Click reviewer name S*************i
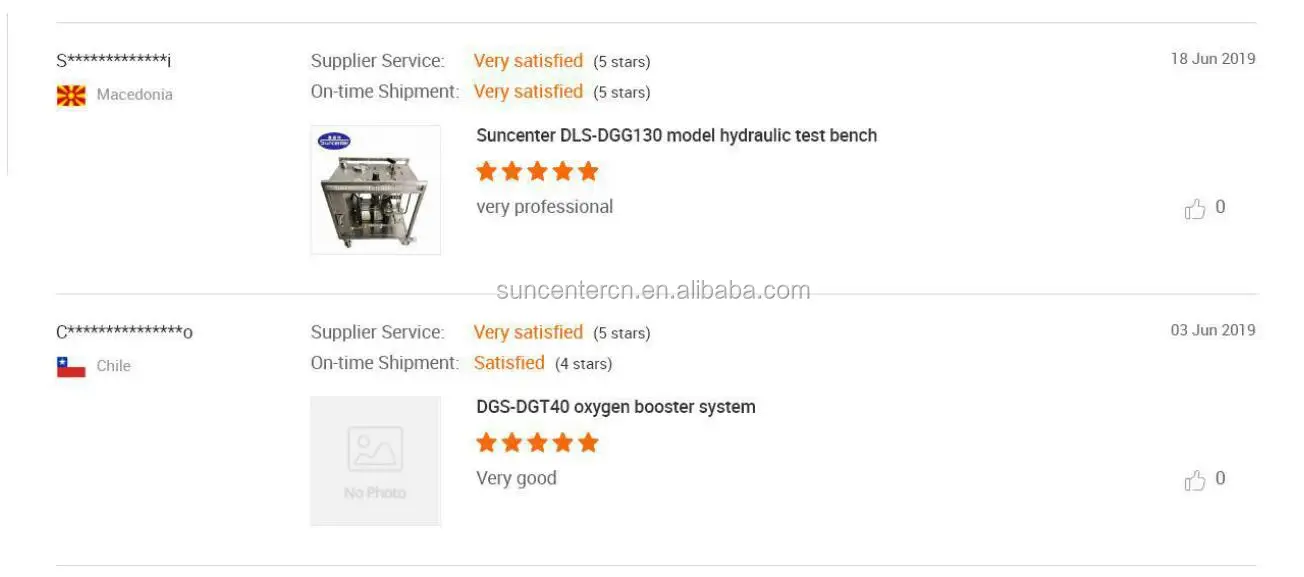The width and height of the screenshot is (1304, 577). click(x=114, y=61)
